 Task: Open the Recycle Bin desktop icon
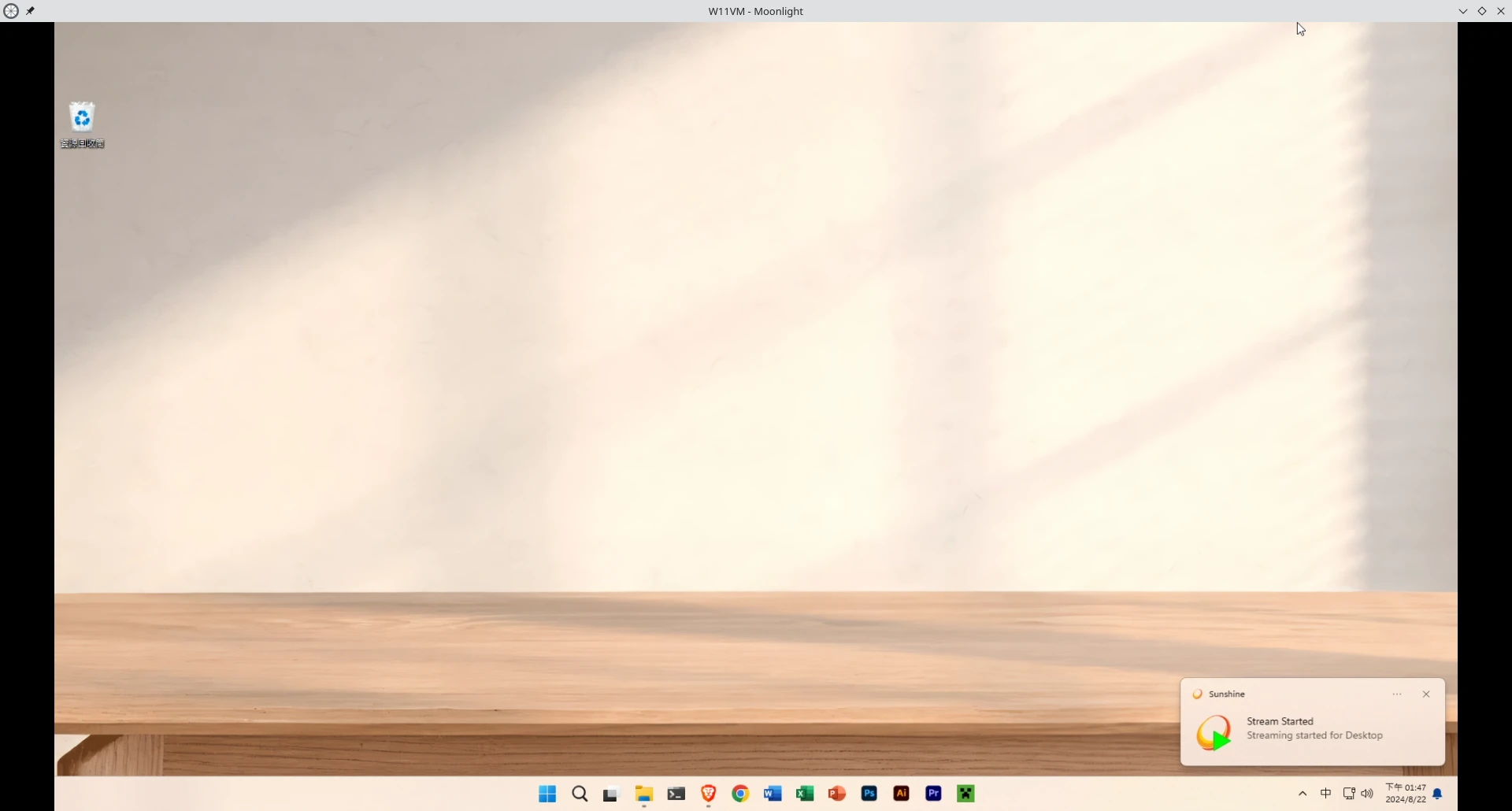[x=82, y=124]
